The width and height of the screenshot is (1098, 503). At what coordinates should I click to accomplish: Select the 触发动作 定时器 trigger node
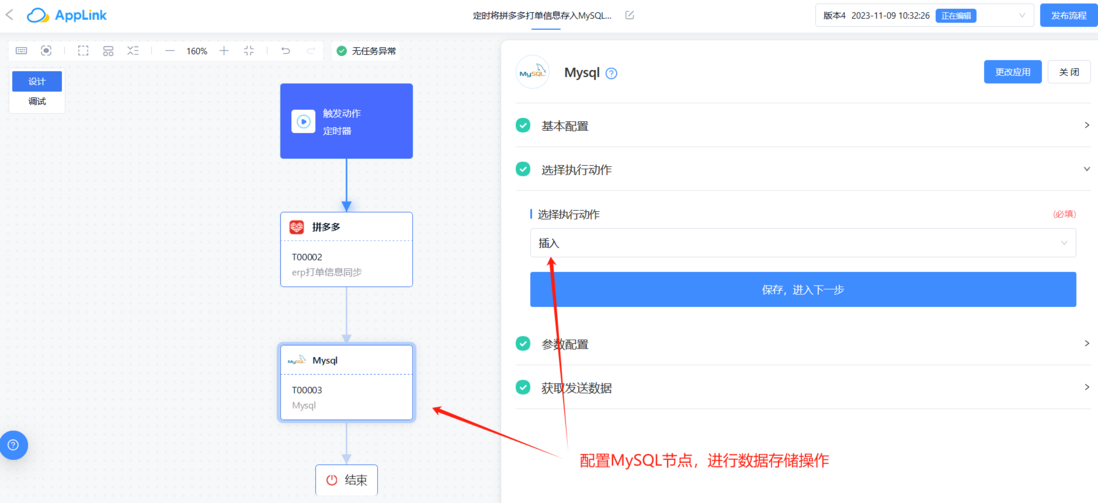click(x=347, y=121)
